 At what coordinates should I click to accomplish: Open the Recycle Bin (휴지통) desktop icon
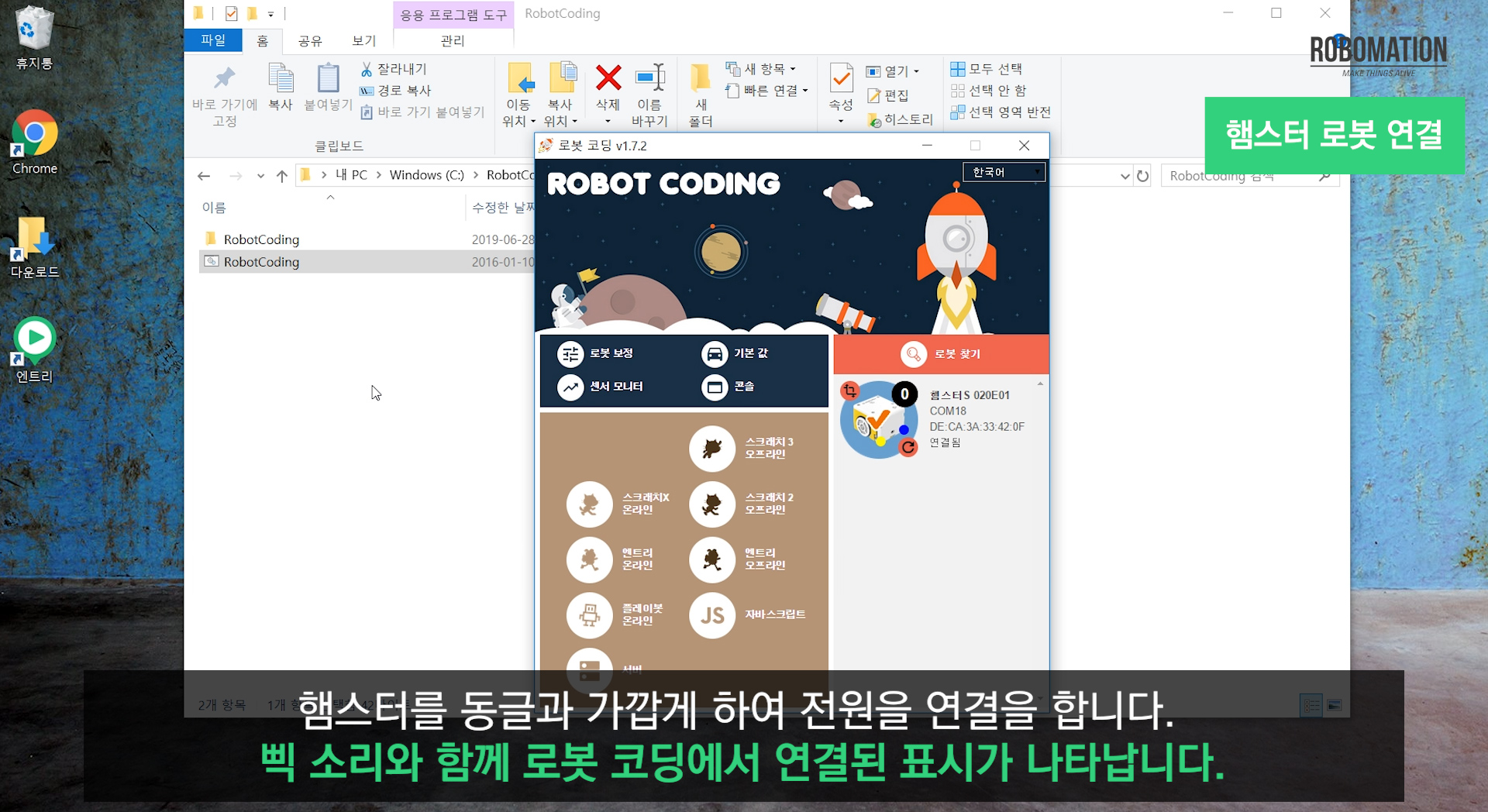[x=34, y=39]
